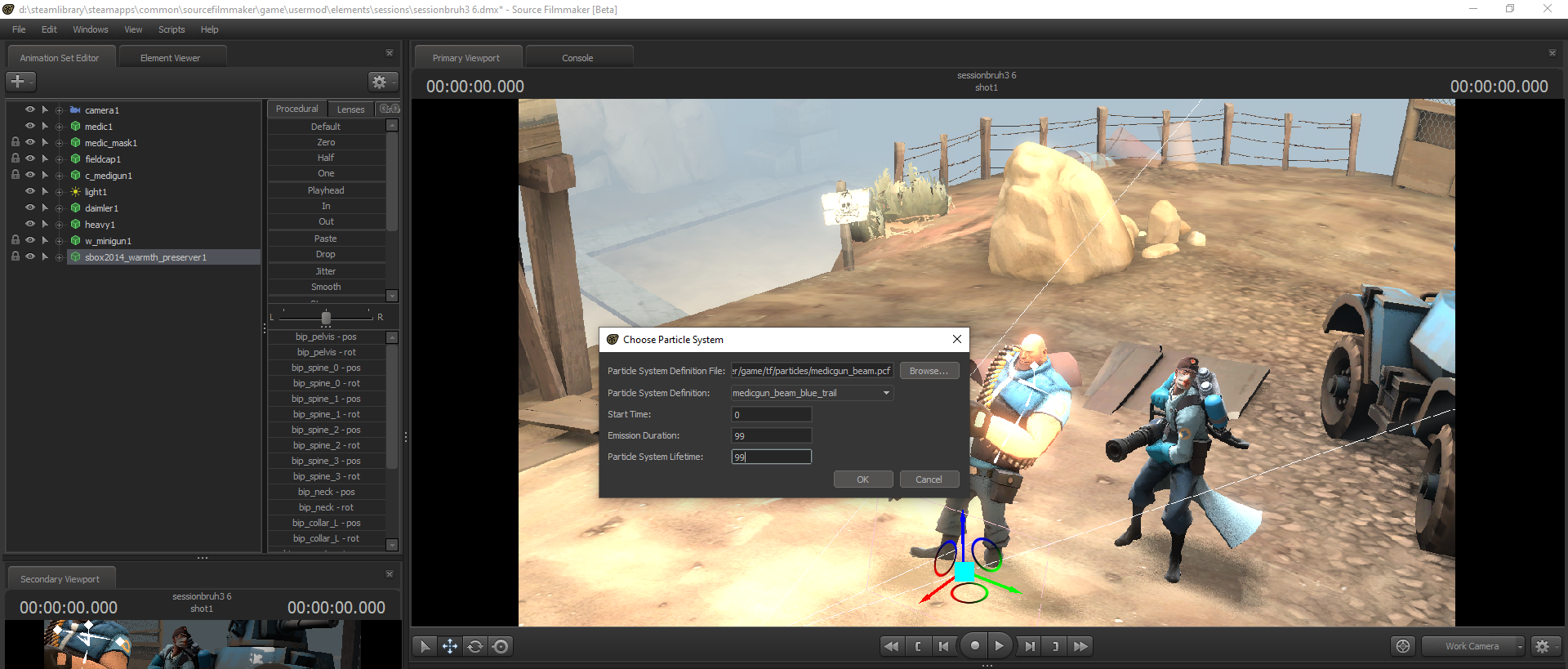1568x669 pixels.
Task: Confirm particle system with OK
Action: [x=863, y=479]
